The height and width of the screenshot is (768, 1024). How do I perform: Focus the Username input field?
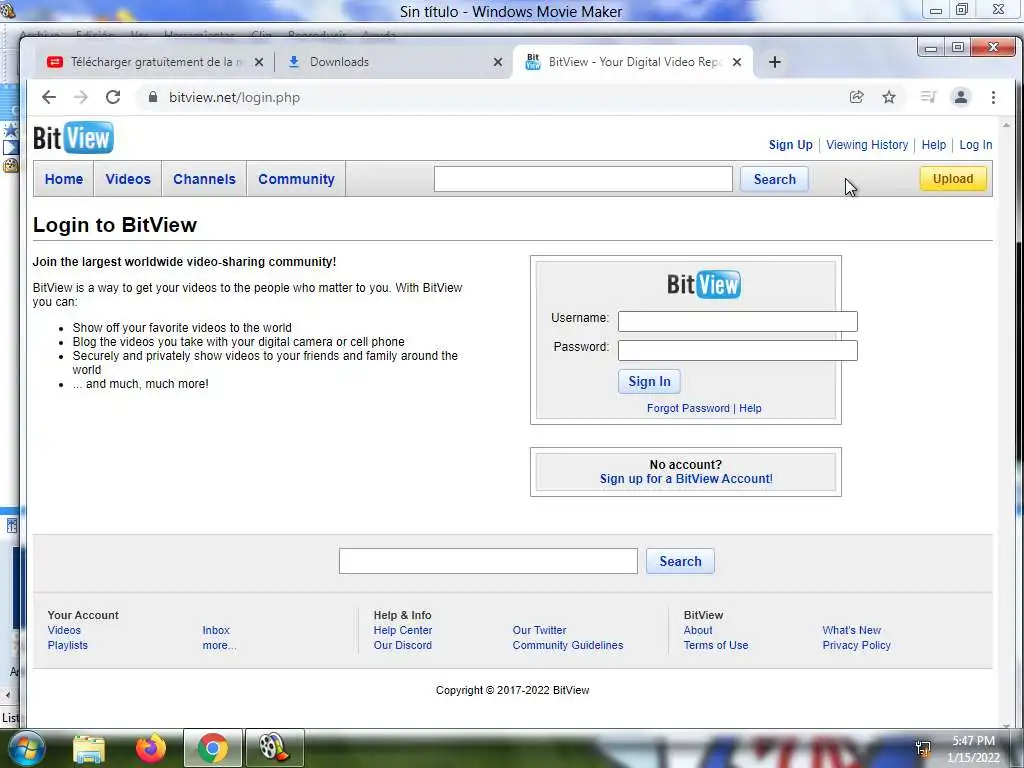(x=737, y=321)
